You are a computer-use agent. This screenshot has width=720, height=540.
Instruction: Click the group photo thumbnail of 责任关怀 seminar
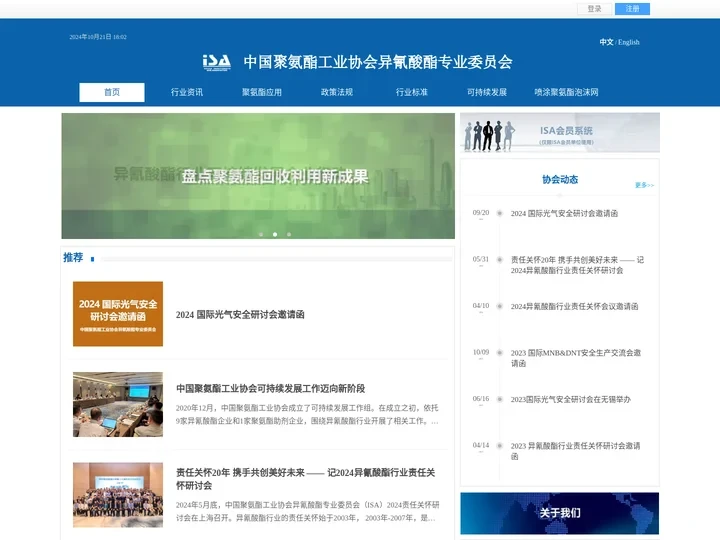118,495
